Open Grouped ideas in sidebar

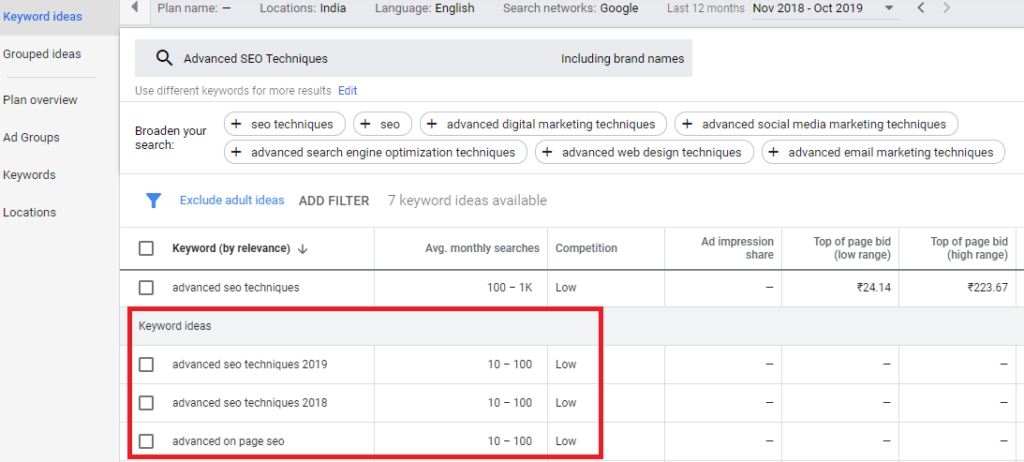pos(42,54)
